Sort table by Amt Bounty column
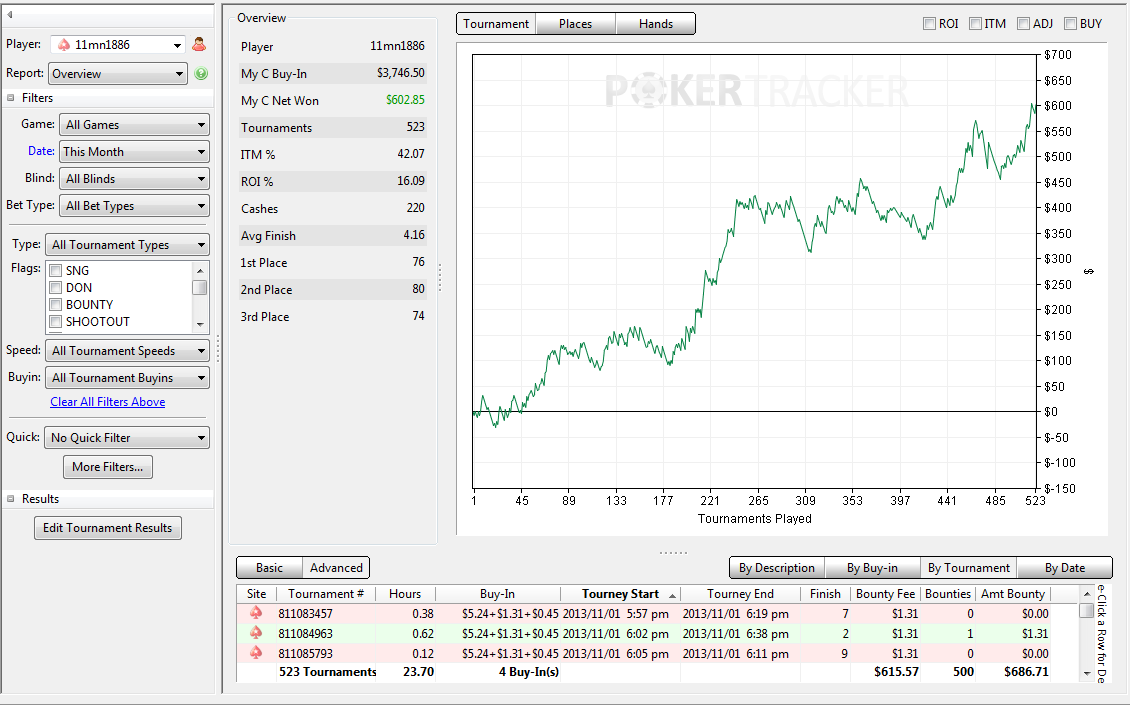 tap(1013, 594)
